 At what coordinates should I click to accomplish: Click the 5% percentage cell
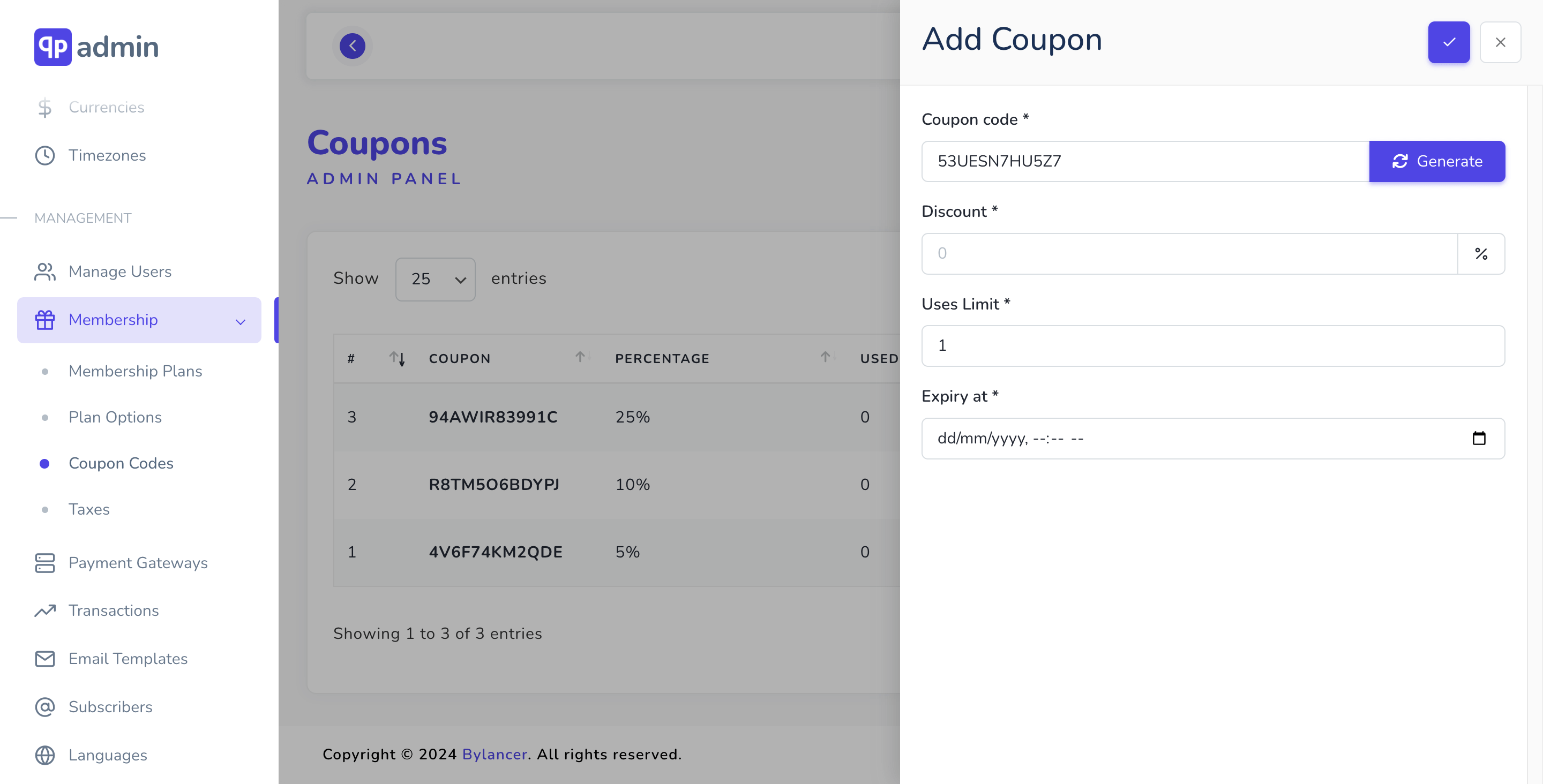627,552
